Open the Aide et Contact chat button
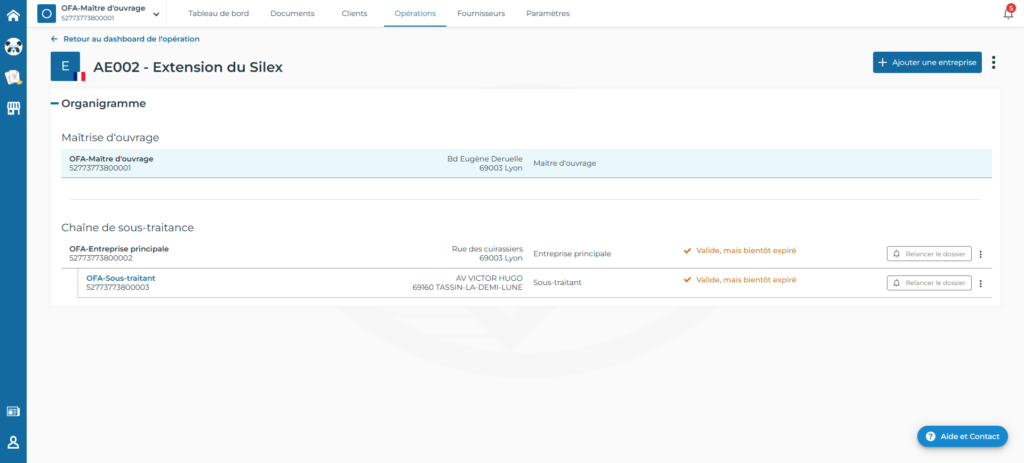 click(962, 437)
